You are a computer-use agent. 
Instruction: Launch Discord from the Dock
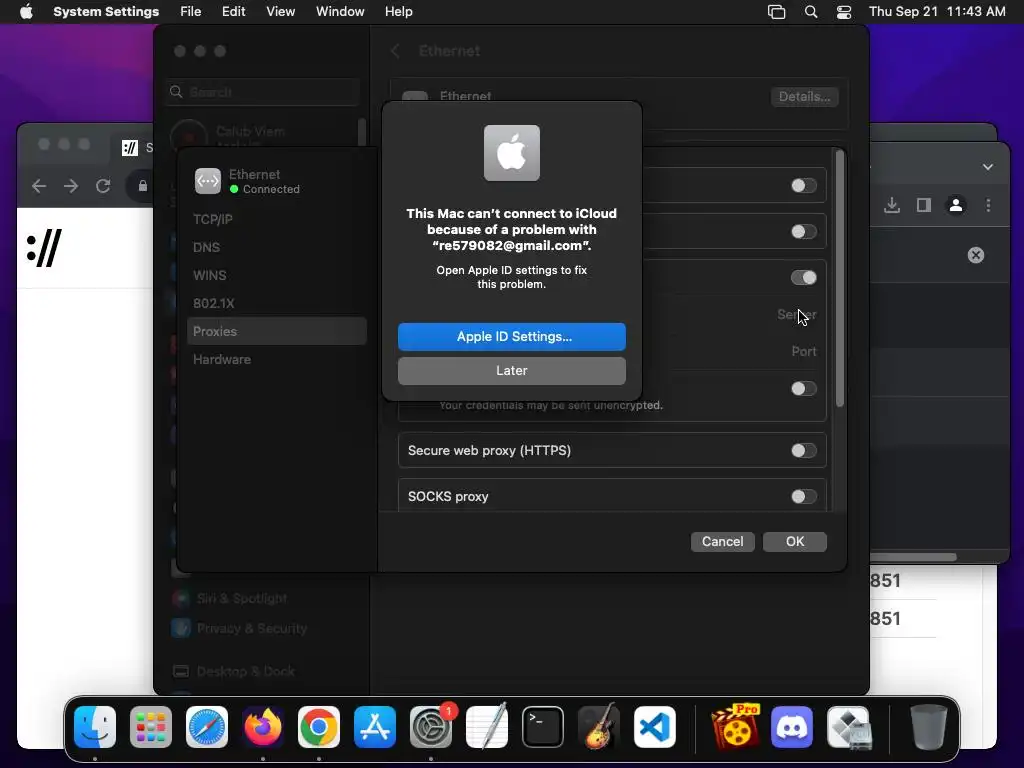(792, 727)
